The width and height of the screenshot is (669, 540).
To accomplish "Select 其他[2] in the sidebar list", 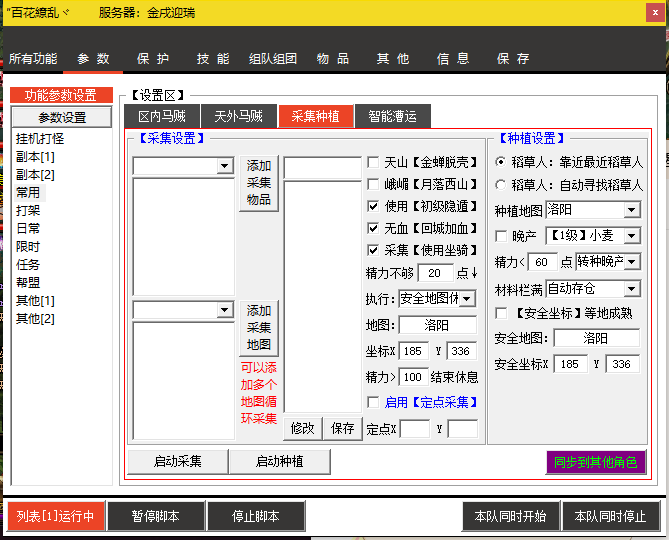I will click(35, 319).
